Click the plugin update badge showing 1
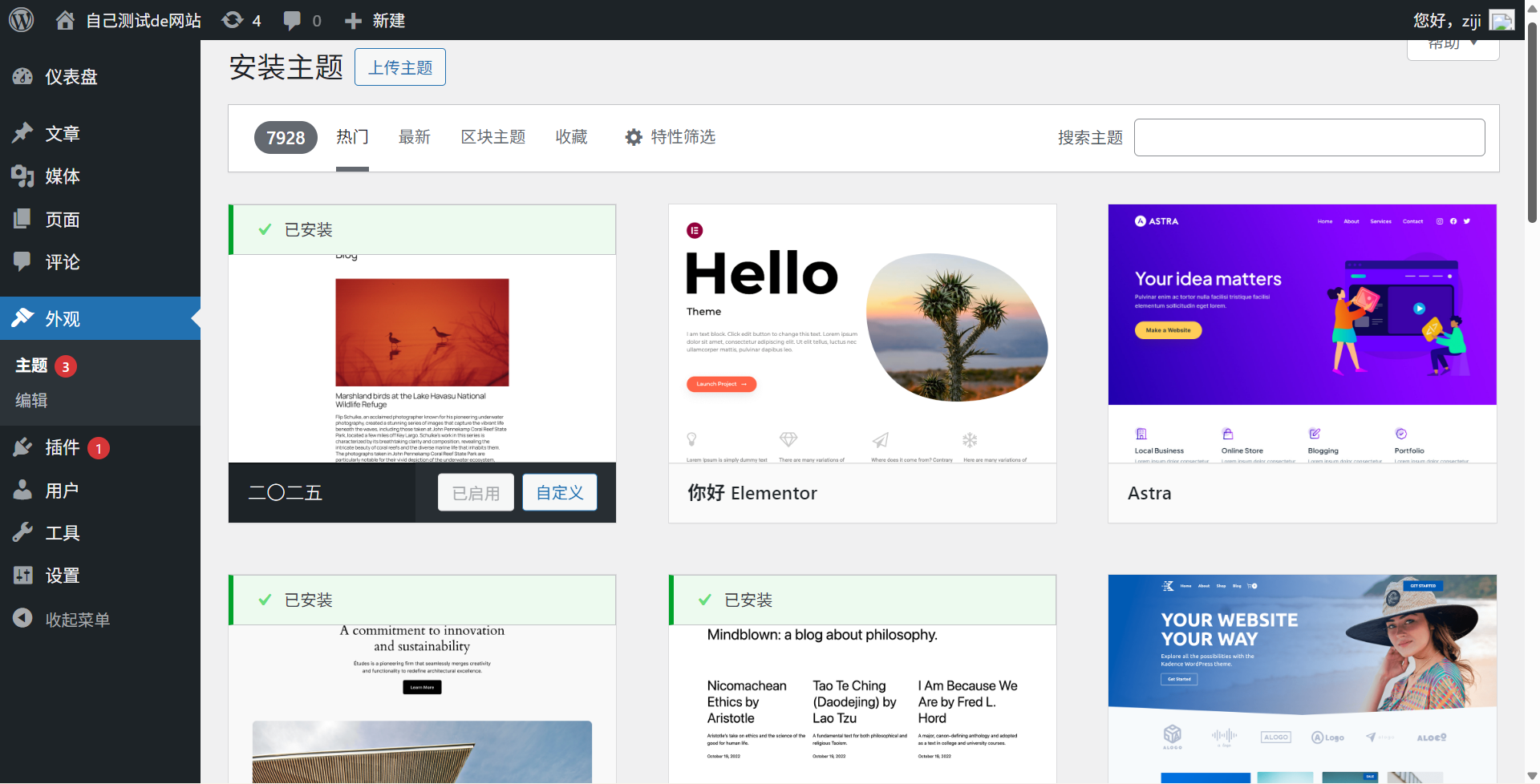The width and height of the screenshot is (1540, 784). [x=99, y=448]
